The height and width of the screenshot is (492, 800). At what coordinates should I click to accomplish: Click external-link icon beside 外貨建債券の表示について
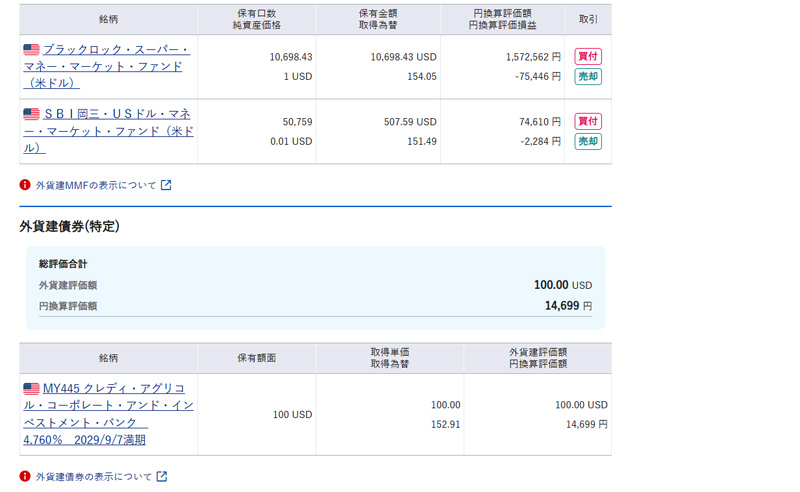pyautogui.click(x=162, y=476)
